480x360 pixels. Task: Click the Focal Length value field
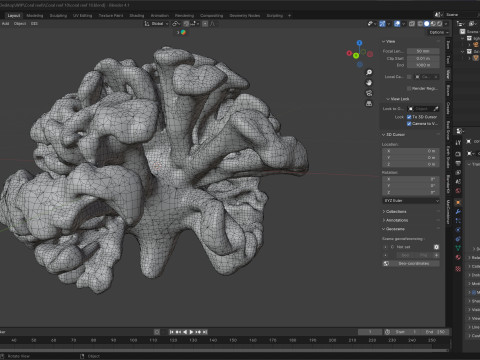coord(423,51)
